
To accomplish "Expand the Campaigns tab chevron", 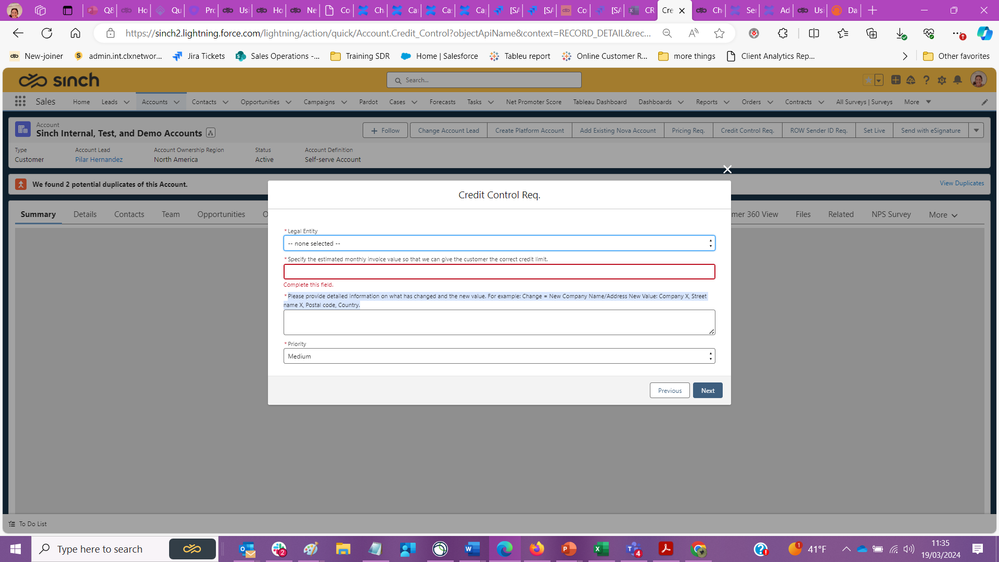I will (344, 102).
